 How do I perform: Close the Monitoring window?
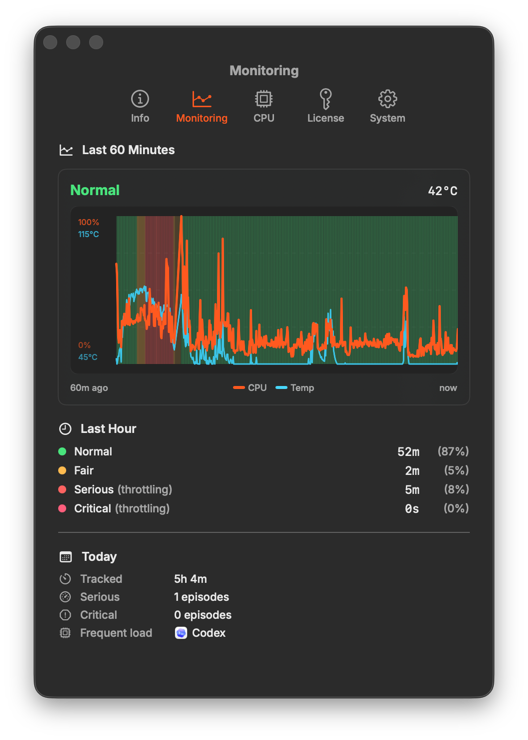pyautogui.click(x=50, y=42)
